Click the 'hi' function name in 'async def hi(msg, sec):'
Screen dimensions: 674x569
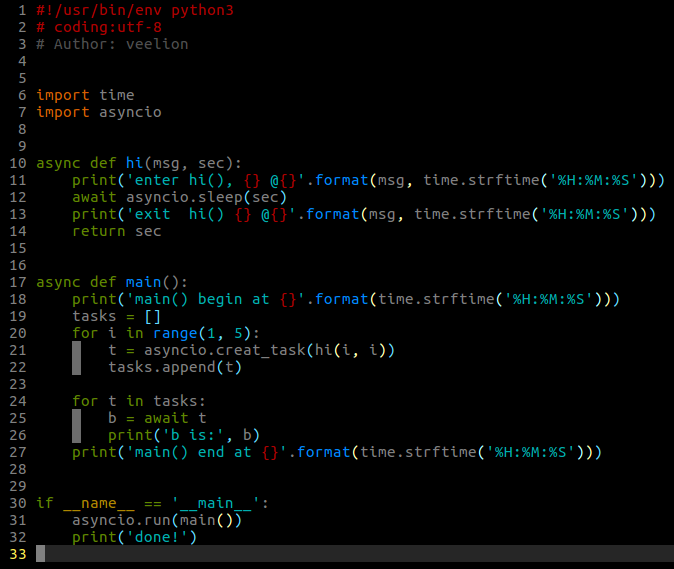pyautogui.click(x=135, y=163)
